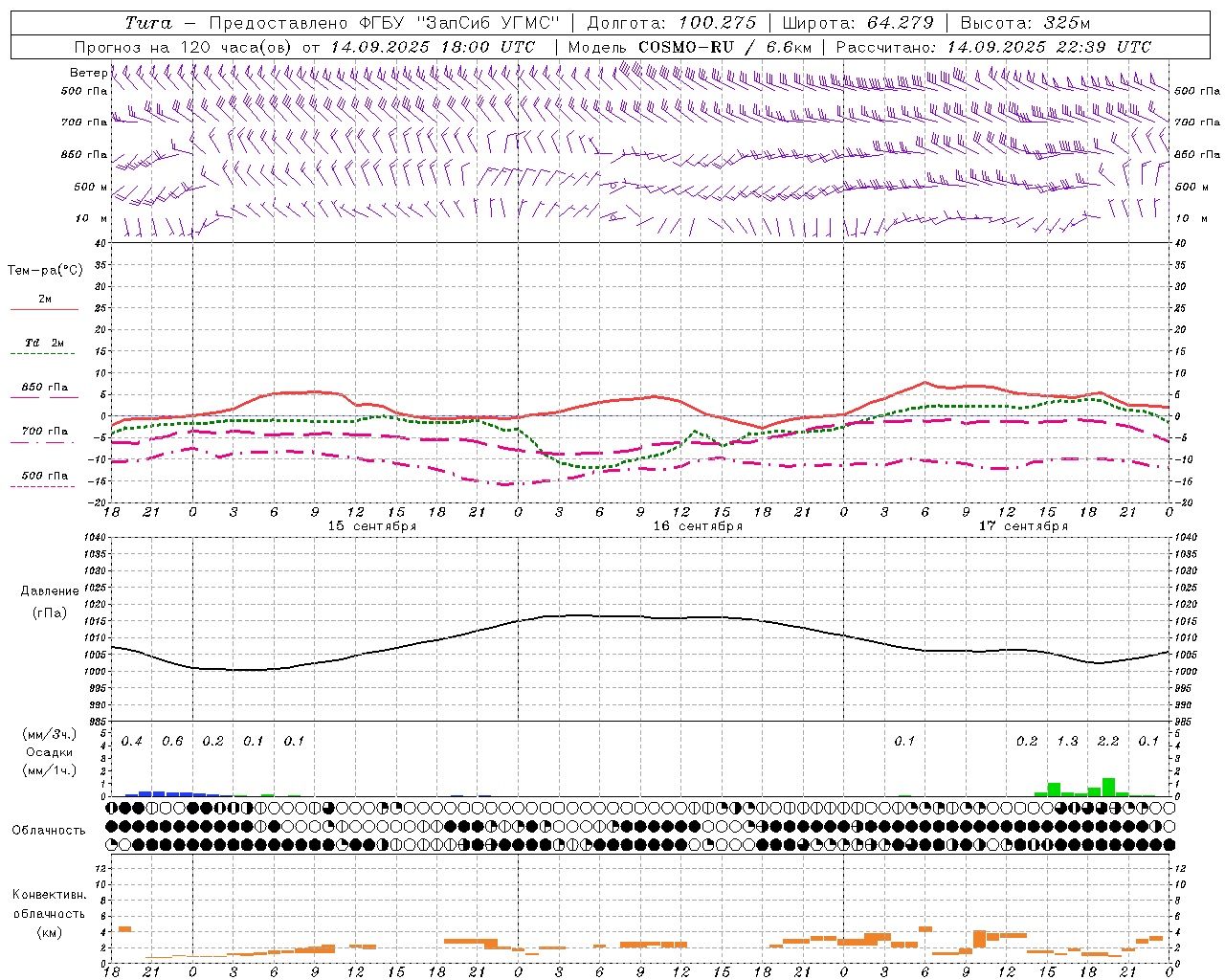
Task: Select the elevation text "Высота: 325м"
Action: (1025, 23)
